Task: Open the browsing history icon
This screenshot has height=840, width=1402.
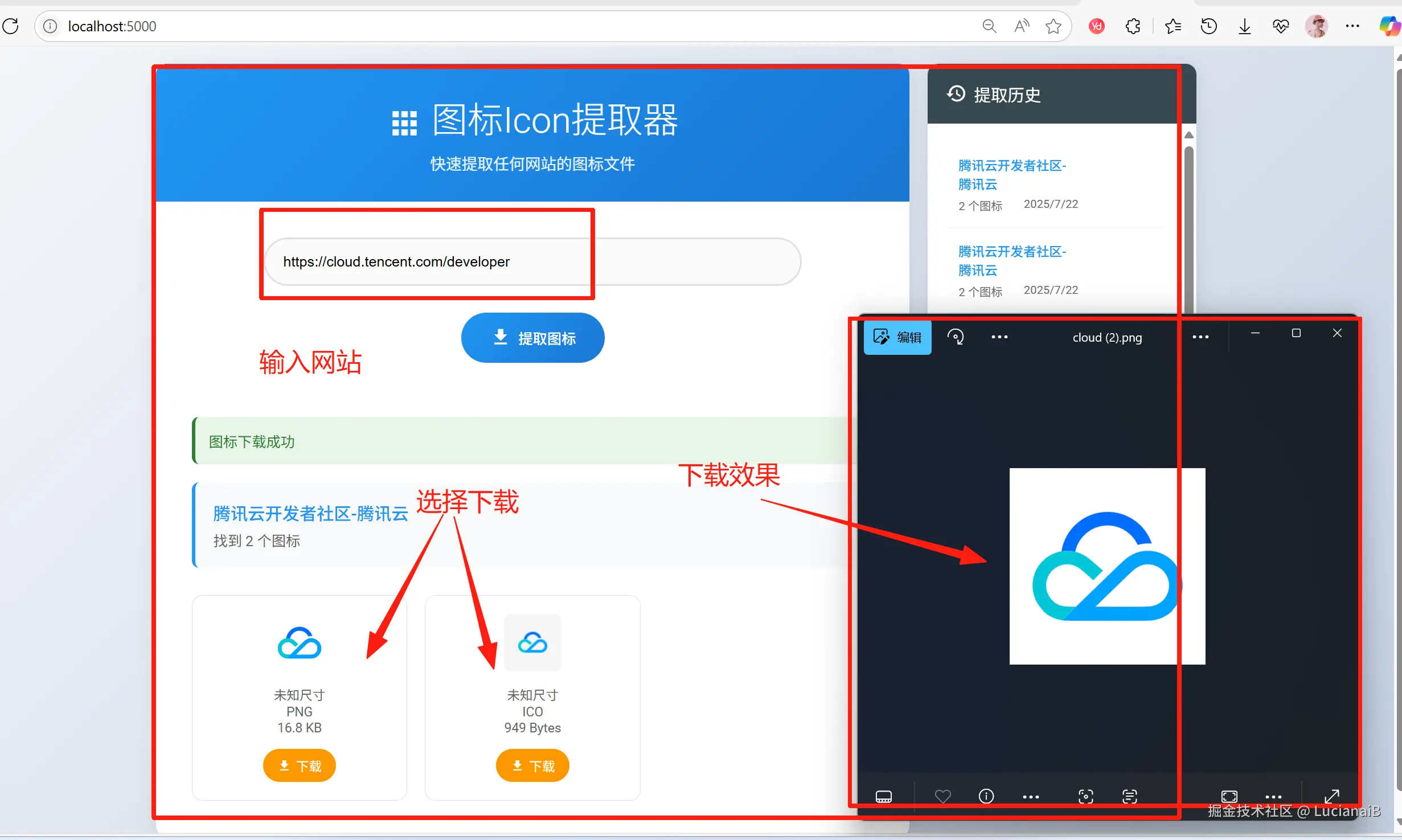Action: point(1209,26)
